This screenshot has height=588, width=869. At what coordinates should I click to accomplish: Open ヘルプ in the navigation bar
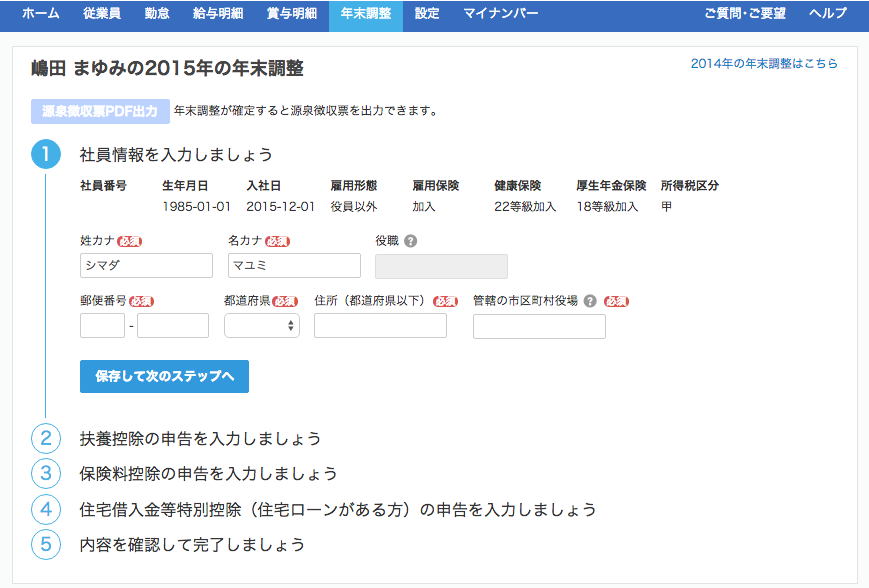[828, 13]
